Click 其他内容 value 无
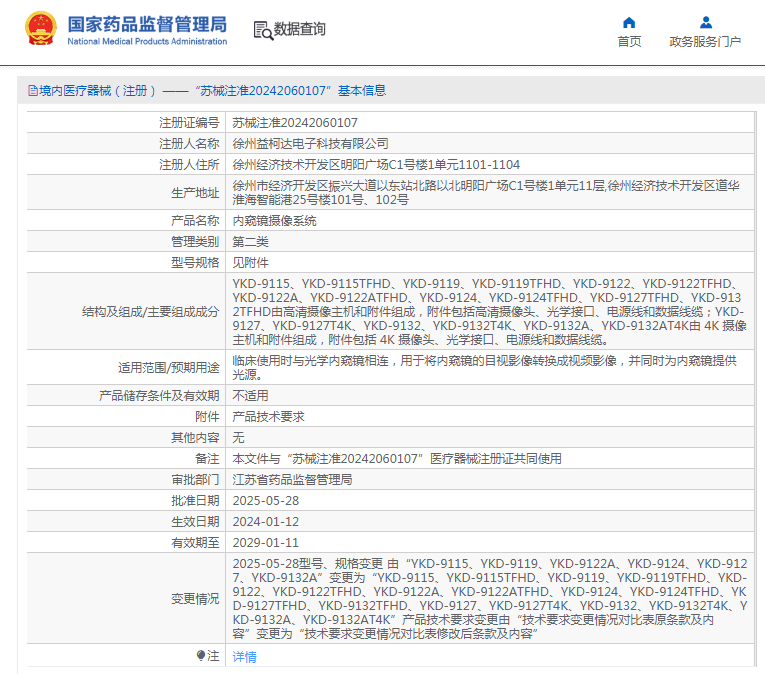Image resolution: width=765 pixels, height=674 pixels. pyautogui.click(x=238, y=437)
